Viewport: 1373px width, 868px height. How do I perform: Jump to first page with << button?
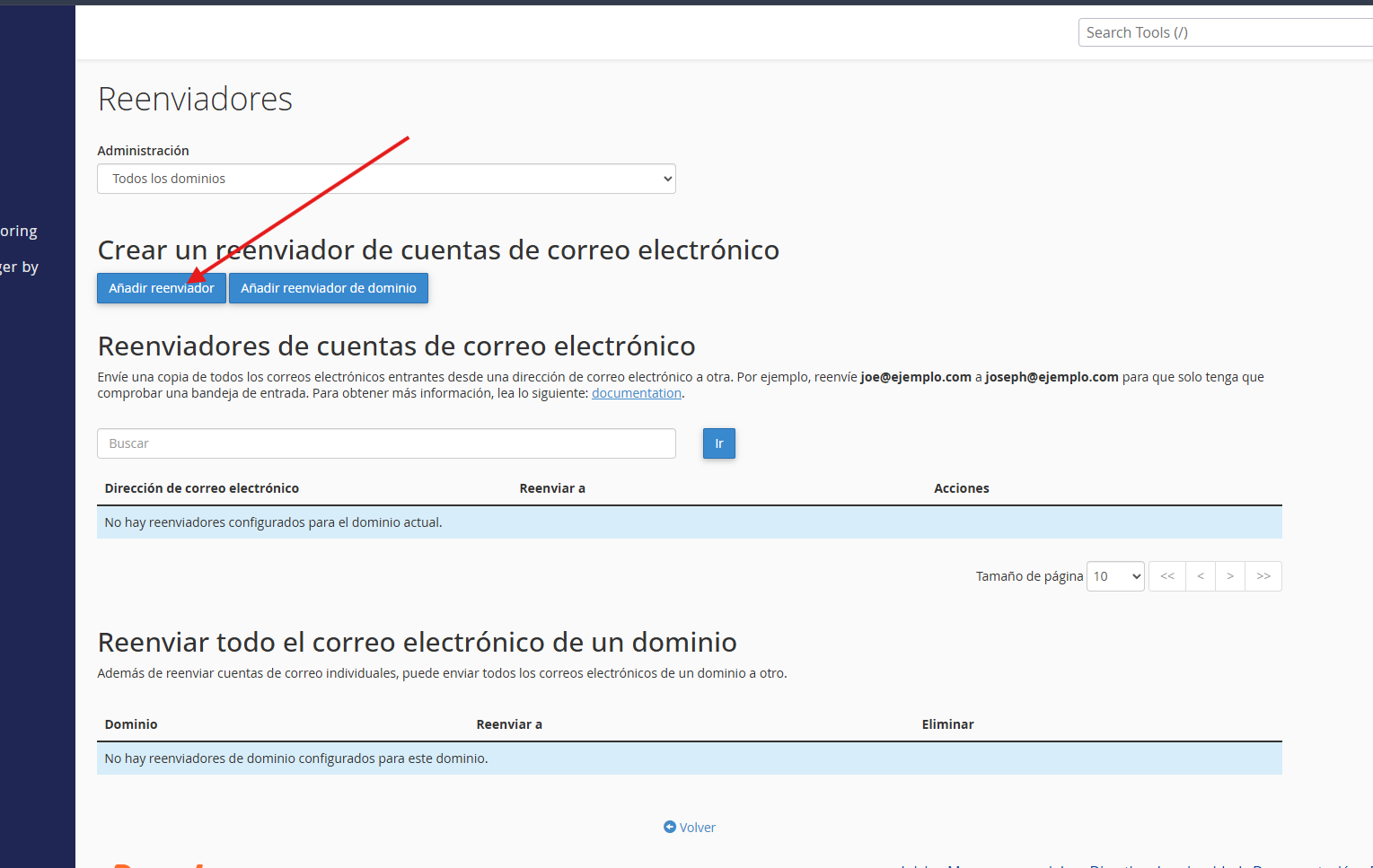tap(1166, 576)
